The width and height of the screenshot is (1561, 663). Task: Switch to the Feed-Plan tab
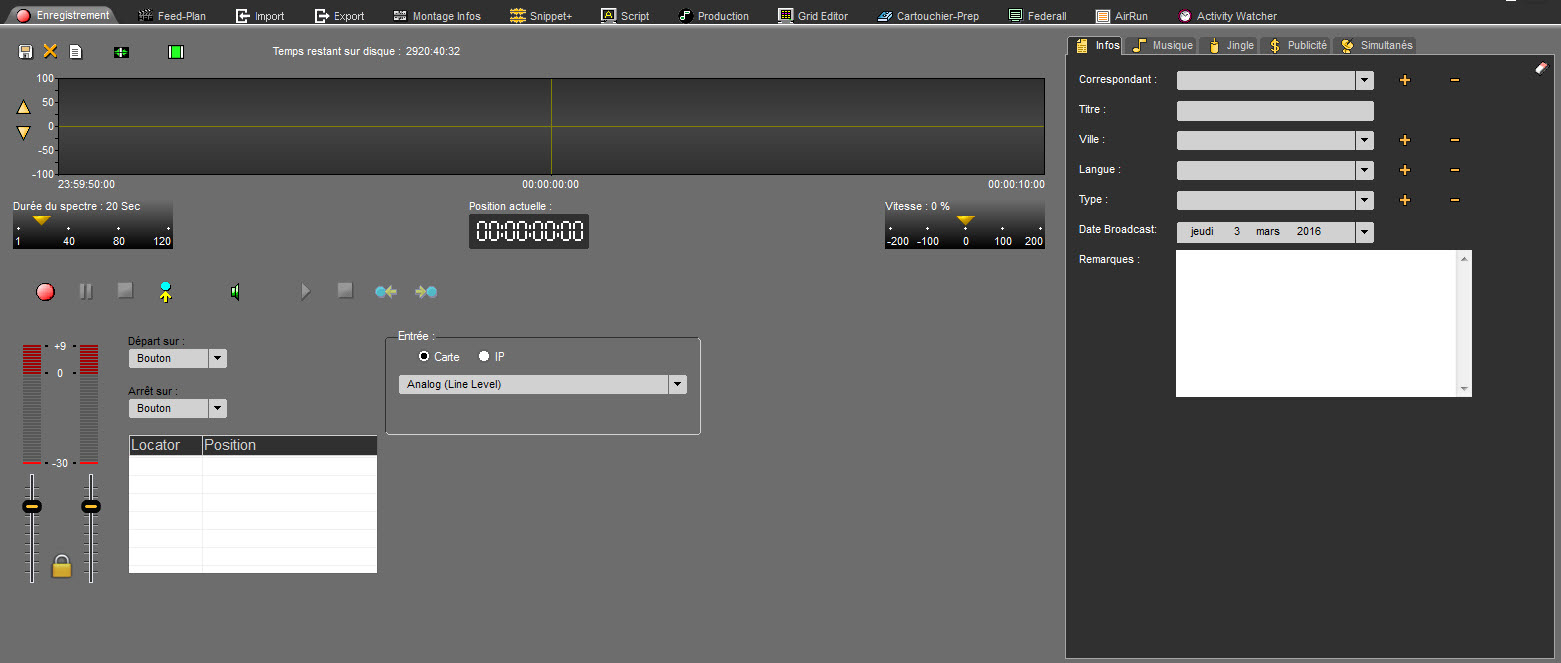(171, 16)
